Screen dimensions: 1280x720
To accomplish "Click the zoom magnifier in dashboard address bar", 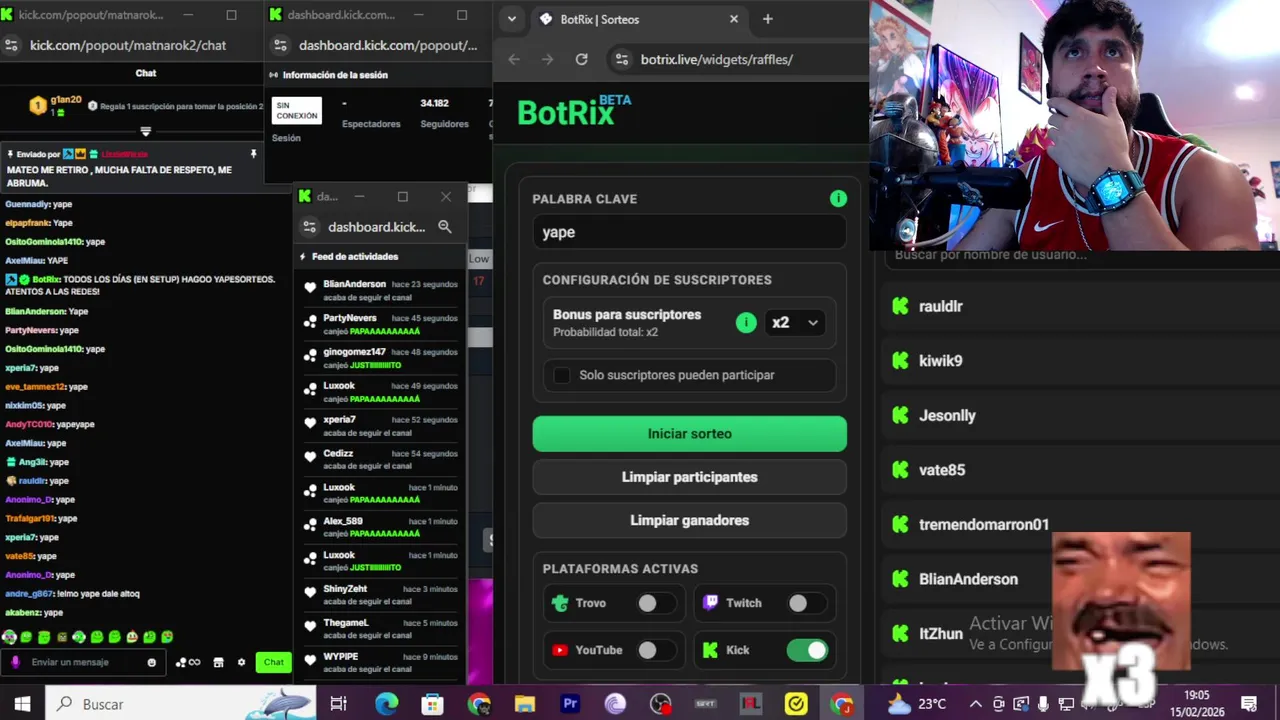I will 445,227.
